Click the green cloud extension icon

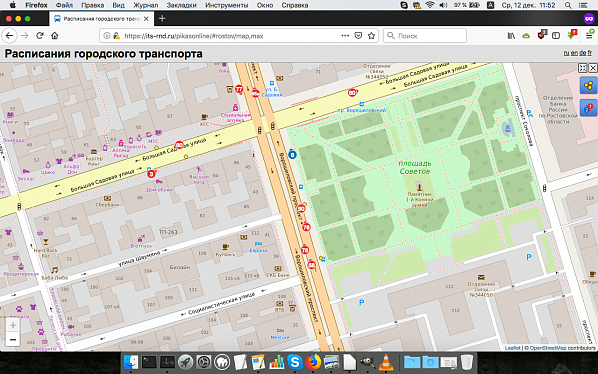526,35
